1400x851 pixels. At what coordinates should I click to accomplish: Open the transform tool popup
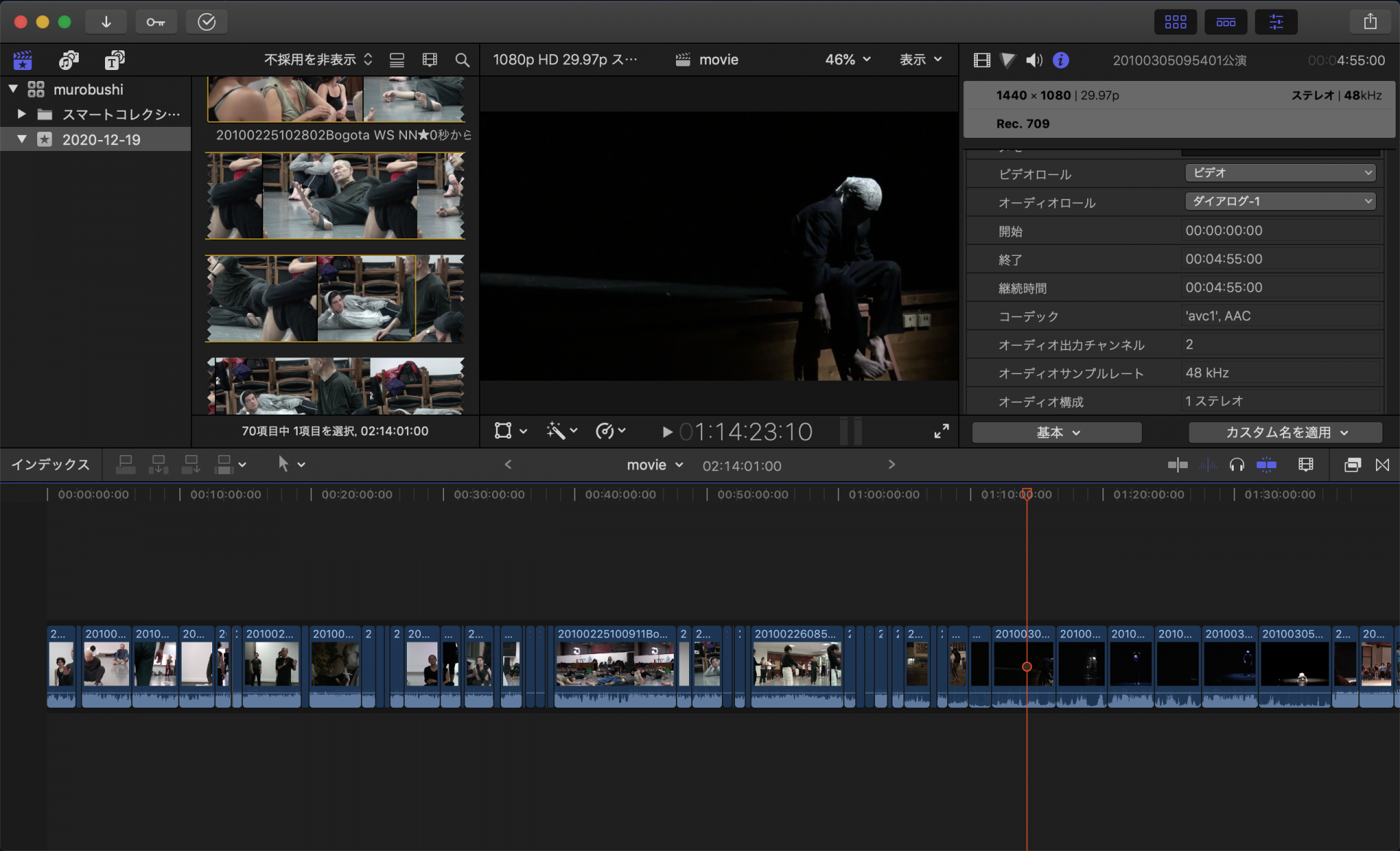510,431
